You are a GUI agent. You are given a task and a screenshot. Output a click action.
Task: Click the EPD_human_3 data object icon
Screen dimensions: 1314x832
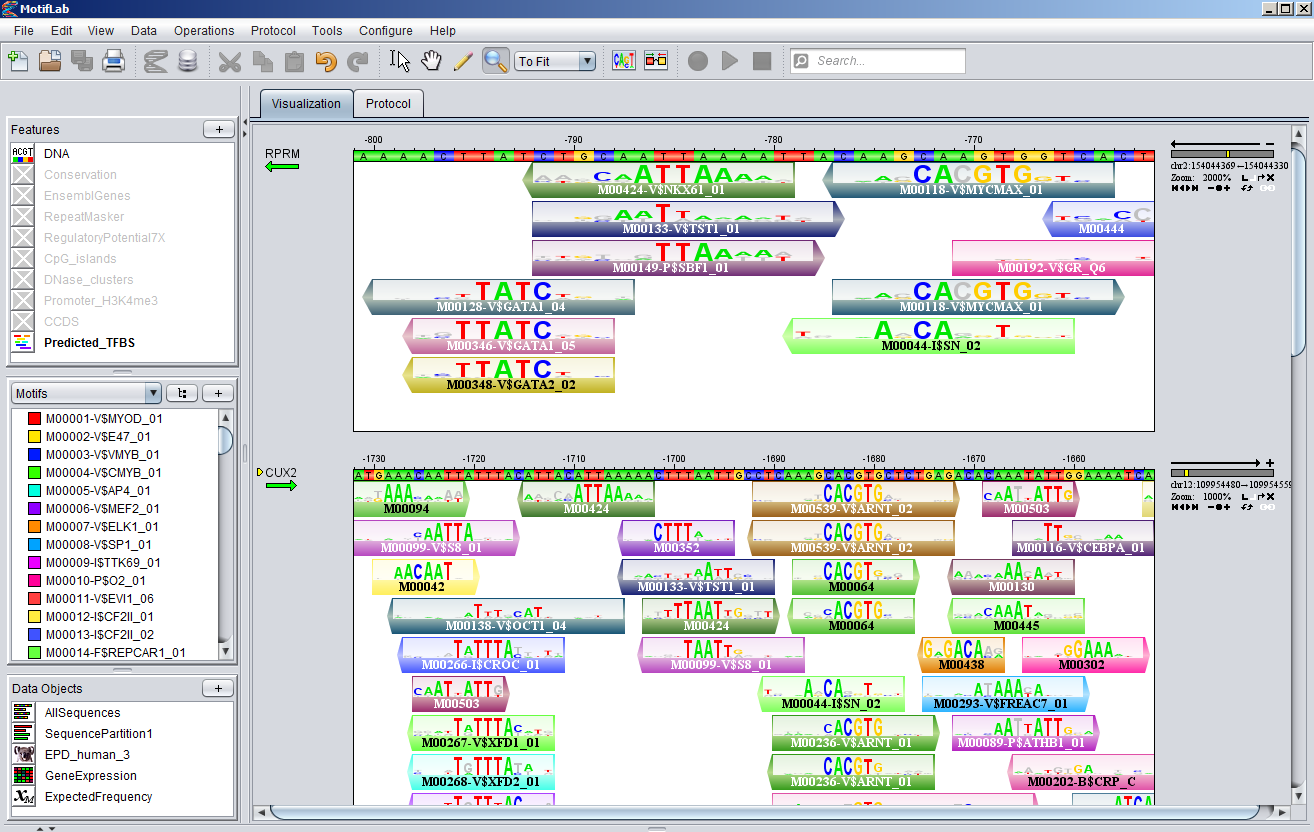(23, 754)
